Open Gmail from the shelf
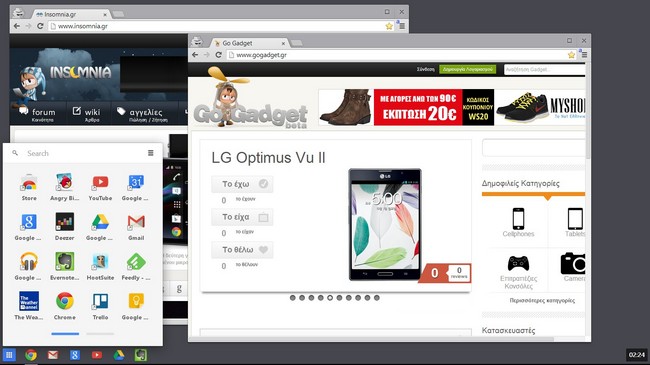Viewport: 650px width, 365px height. (53, 355)
